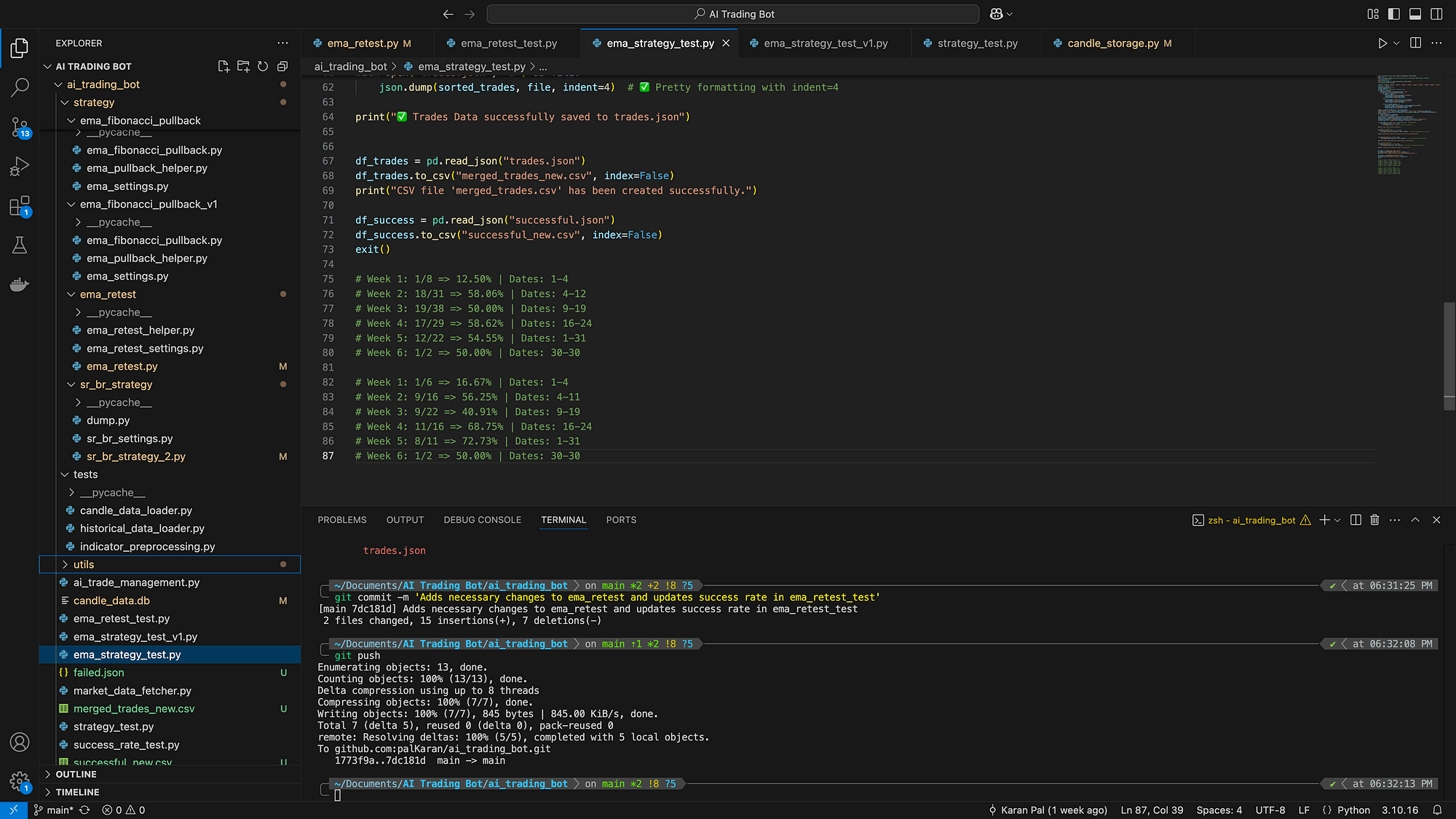
Task: Toggle the bottom panel visibility
Action: [x=1415, y=14]
